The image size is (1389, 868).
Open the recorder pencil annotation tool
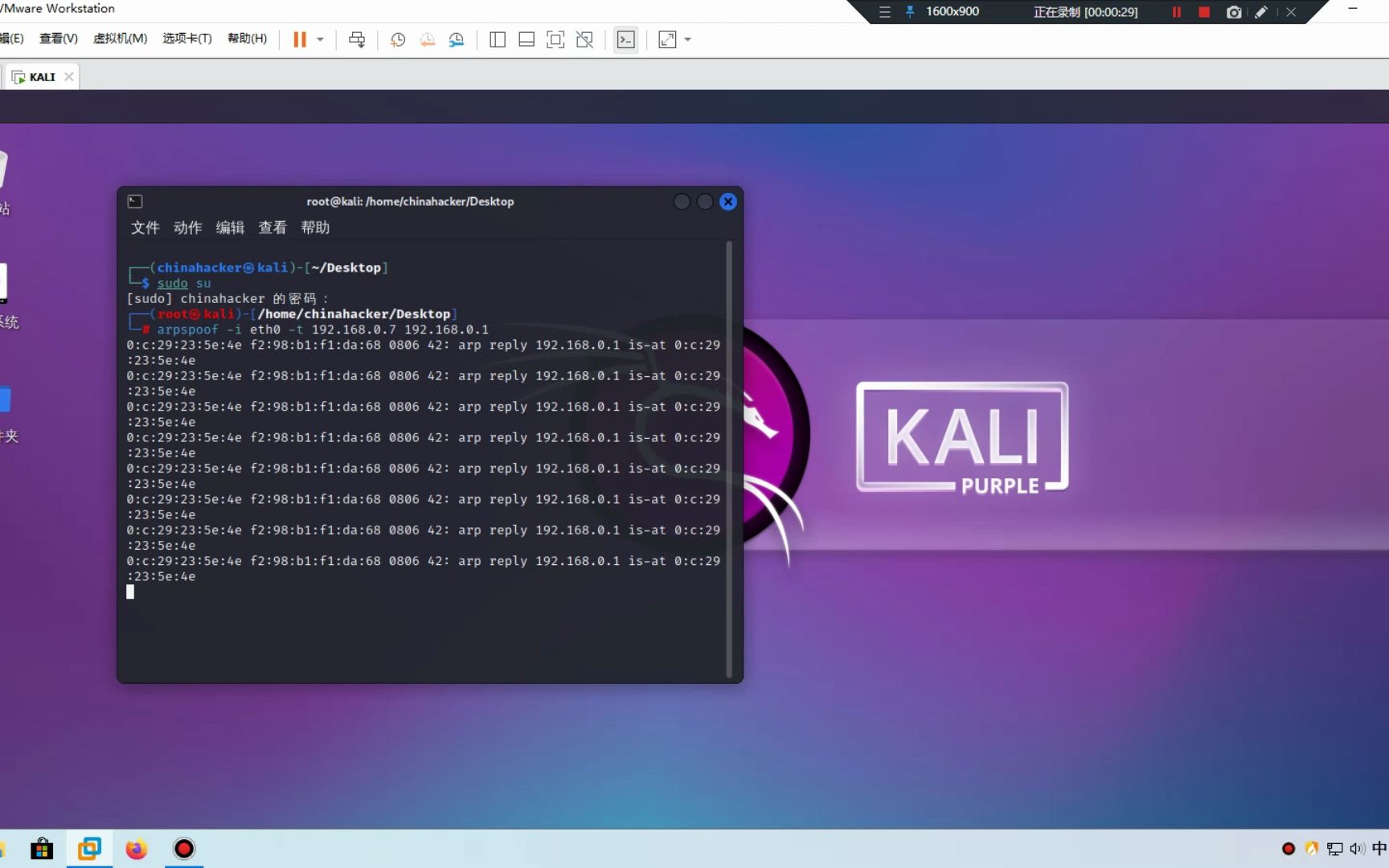point(1261,12)
